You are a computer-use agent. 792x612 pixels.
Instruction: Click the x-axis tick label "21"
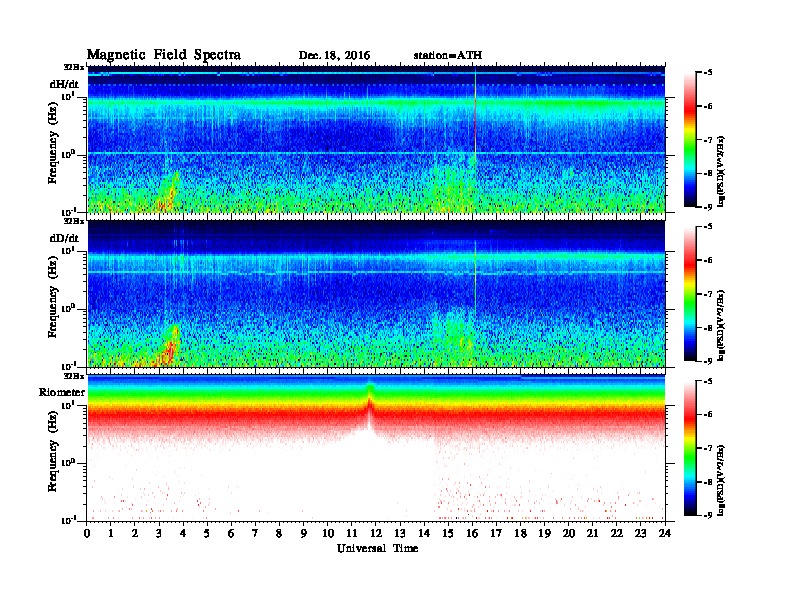592,533
